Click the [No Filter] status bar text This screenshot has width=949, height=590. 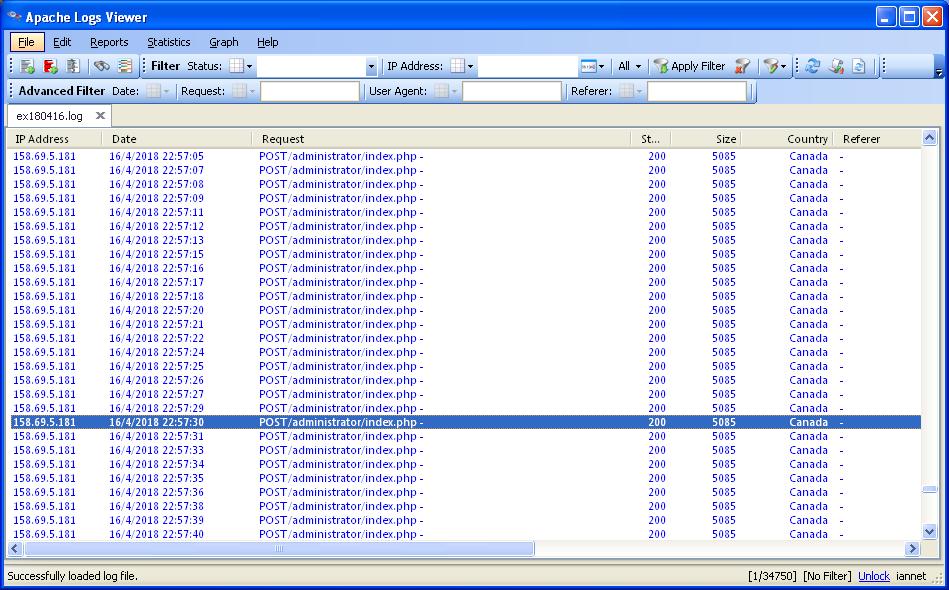point(827,576)
